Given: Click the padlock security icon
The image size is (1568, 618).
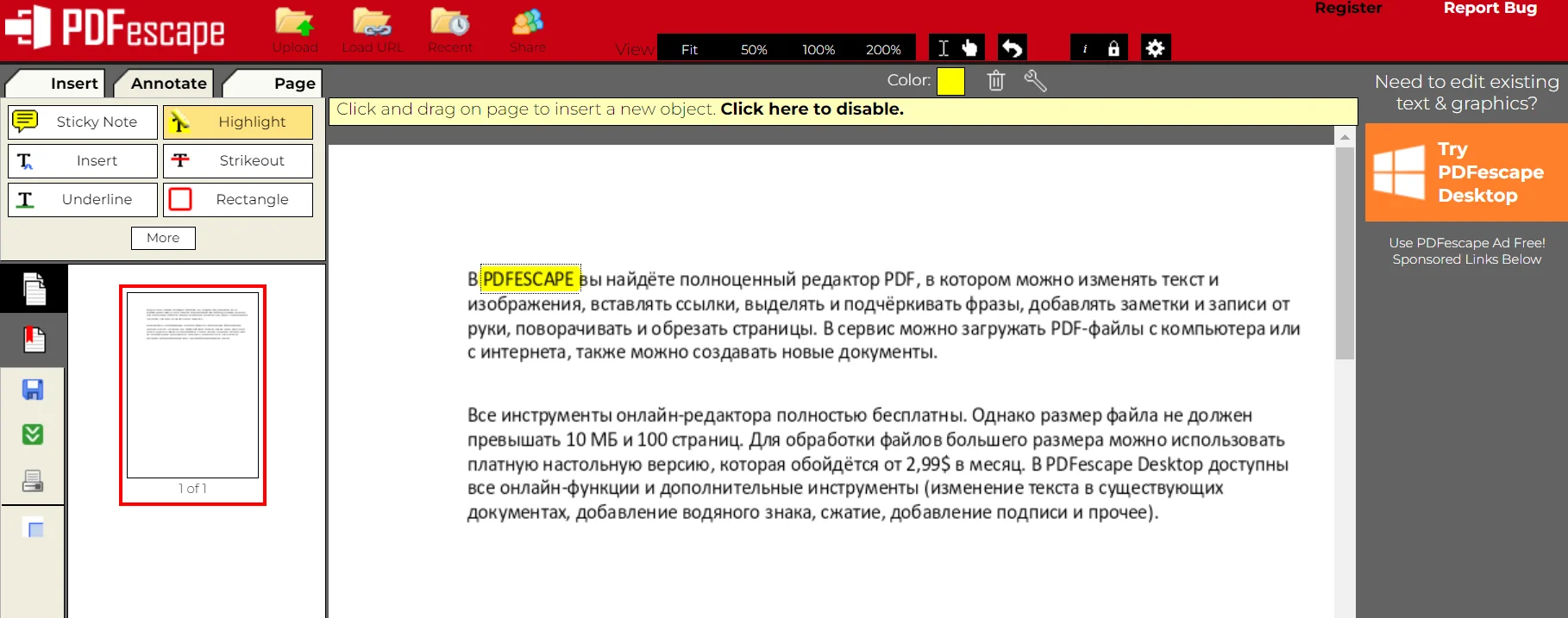Looking at the screenshot, I should 1113,48.
